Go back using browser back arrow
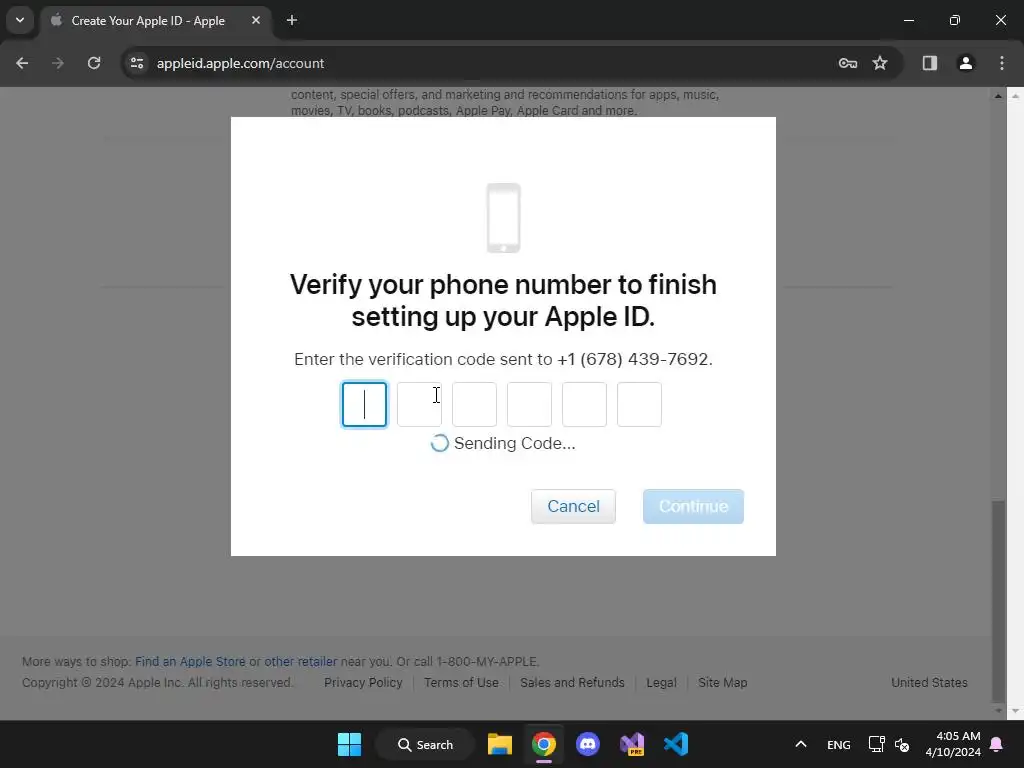 [22, 63]
